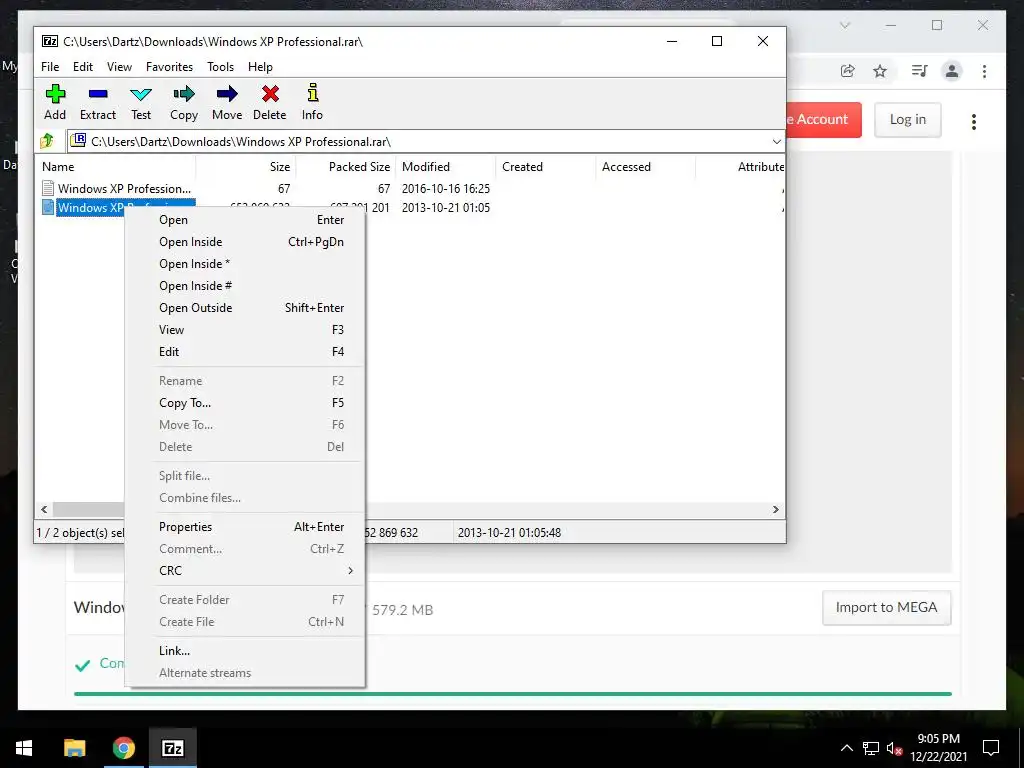Click the Delete toolbar icon
1024x768 pixels.
(x=270, y=102)
